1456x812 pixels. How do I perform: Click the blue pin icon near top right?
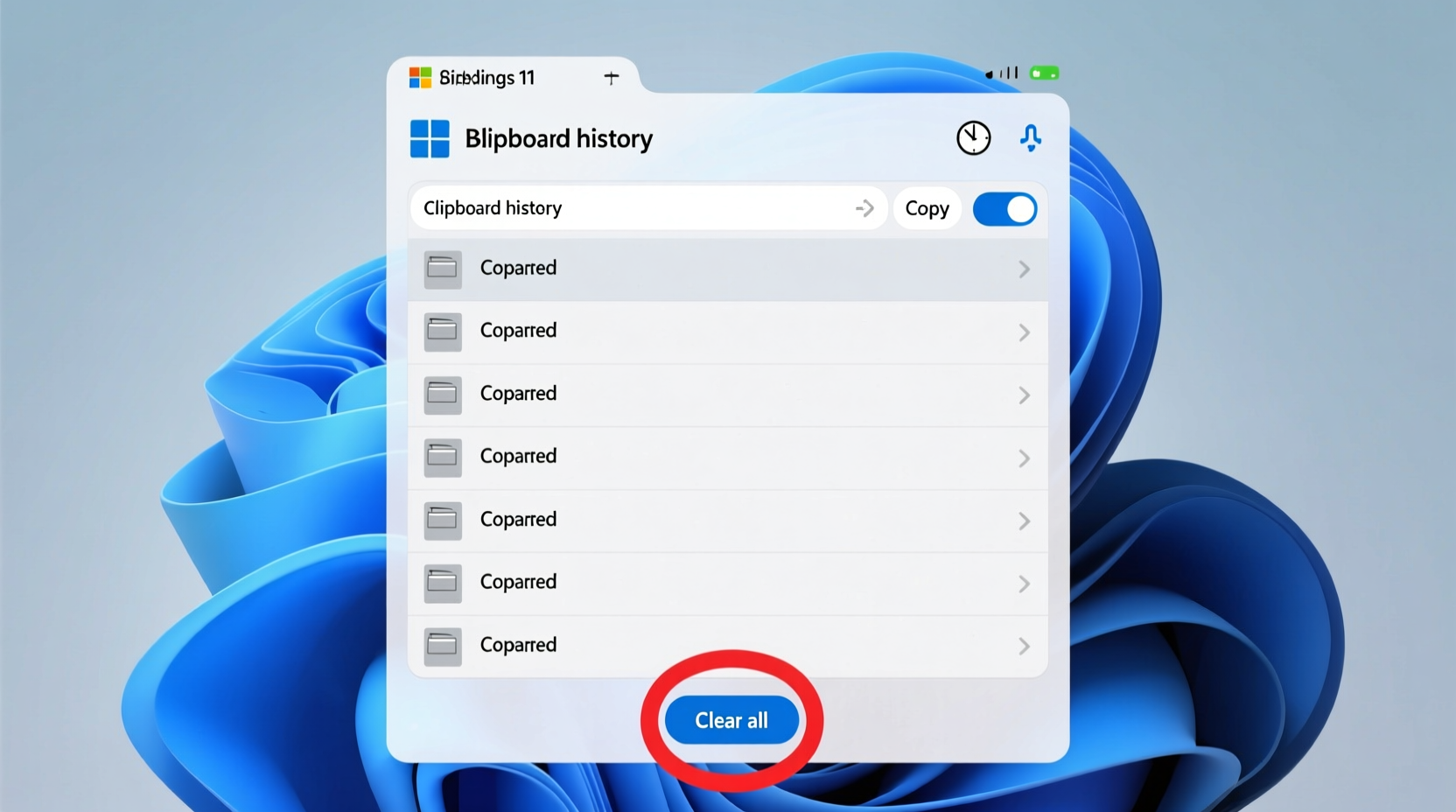coord(1032,137)
